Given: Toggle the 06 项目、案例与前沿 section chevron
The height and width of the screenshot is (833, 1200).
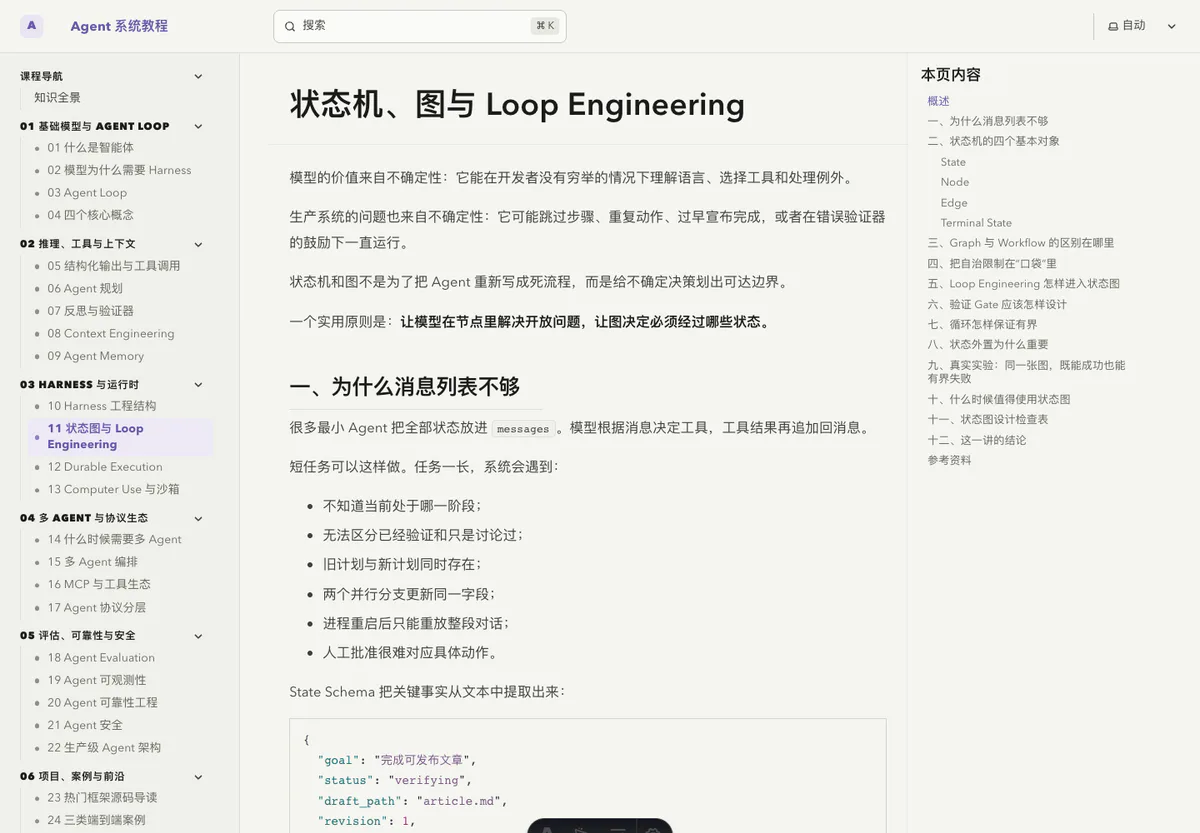Looking at the screenshot, I should click(x=198, y=777).
